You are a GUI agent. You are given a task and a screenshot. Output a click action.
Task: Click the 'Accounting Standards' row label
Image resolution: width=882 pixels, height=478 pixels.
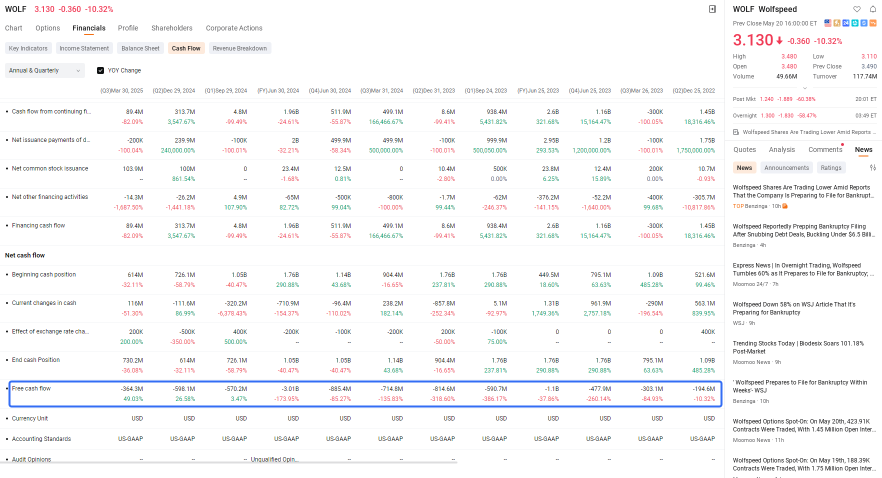42,439
